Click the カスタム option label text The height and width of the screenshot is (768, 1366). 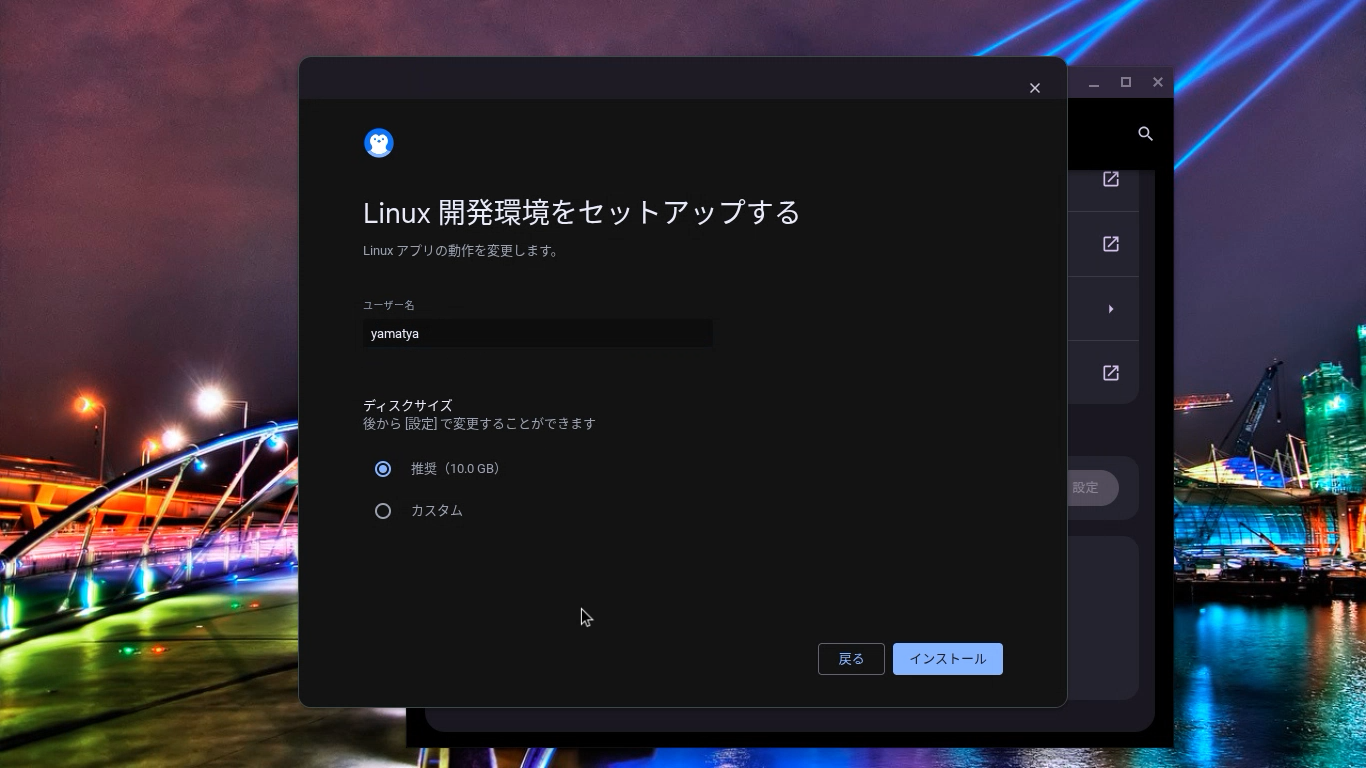coord(436,510)
